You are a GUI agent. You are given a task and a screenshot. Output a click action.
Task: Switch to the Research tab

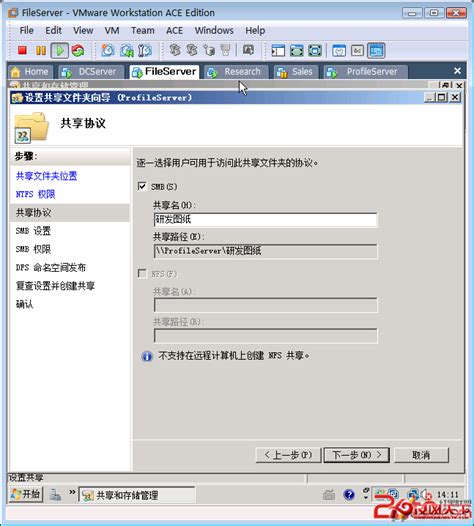point(236,72)
